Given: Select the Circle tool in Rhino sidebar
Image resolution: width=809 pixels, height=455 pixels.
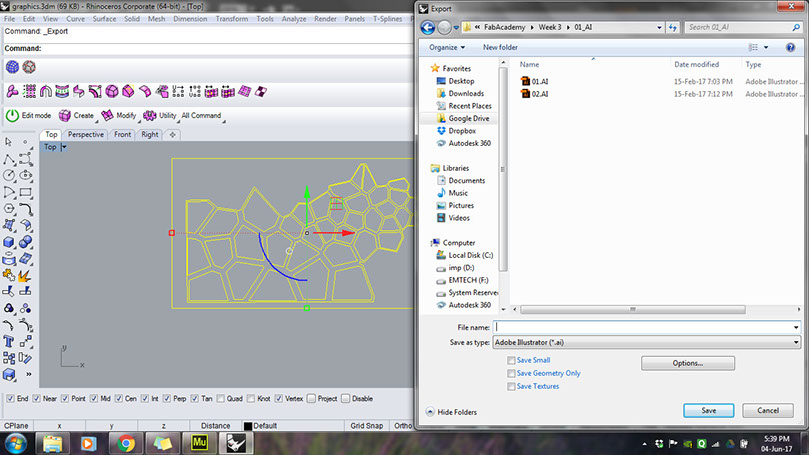Looking at the screenshot, I should click(9, 176).
